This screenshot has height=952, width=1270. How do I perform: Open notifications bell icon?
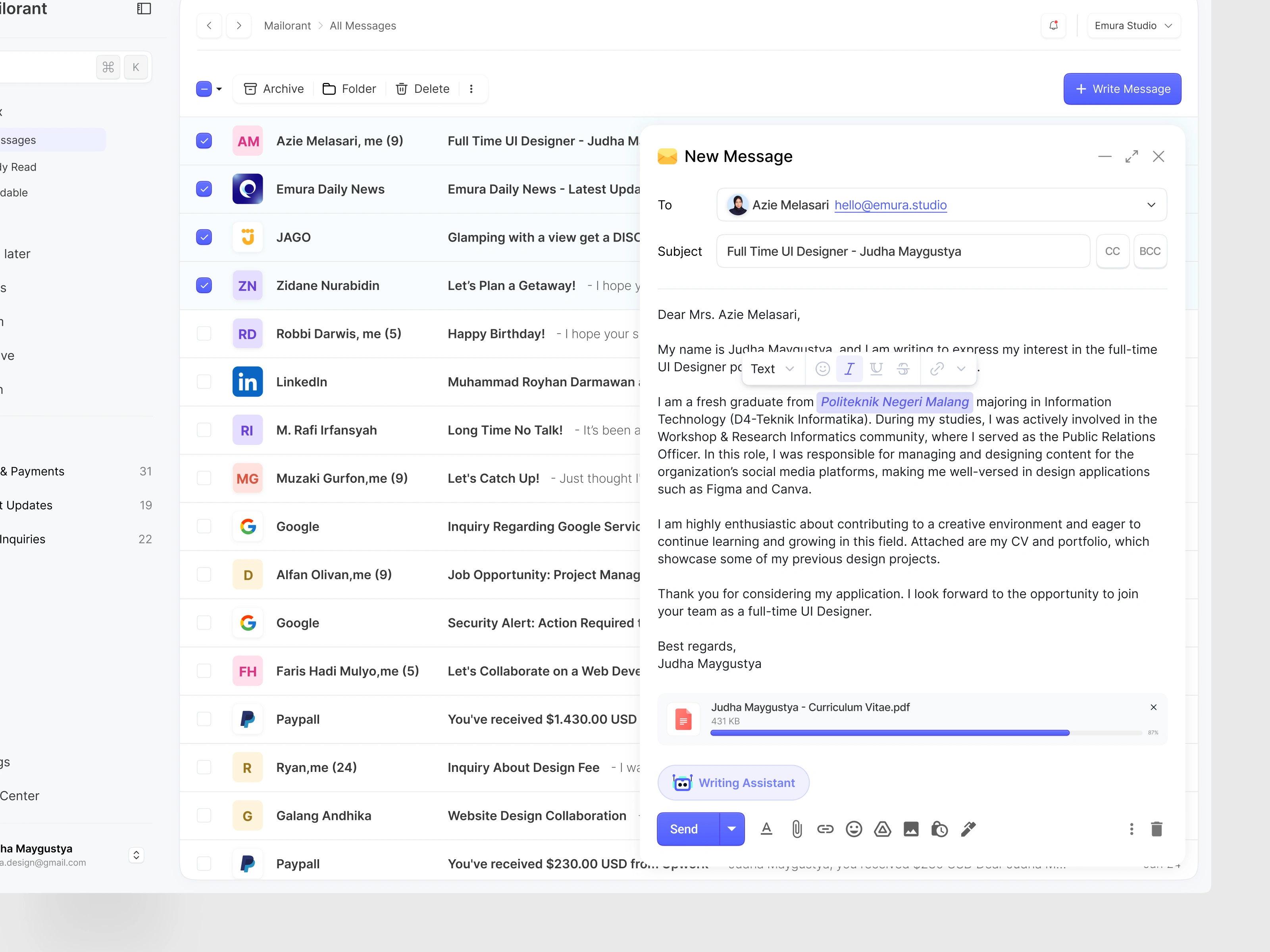[x=1053, y=26]
